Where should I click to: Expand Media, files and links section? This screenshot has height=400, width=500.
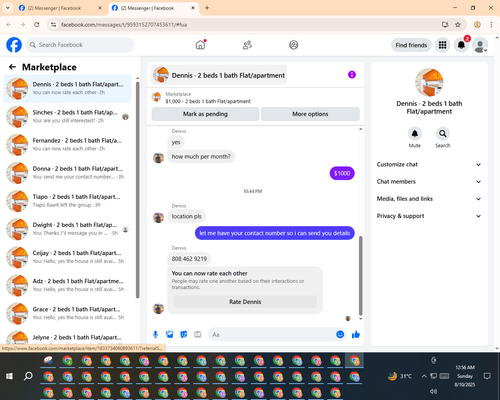[429, 199]
